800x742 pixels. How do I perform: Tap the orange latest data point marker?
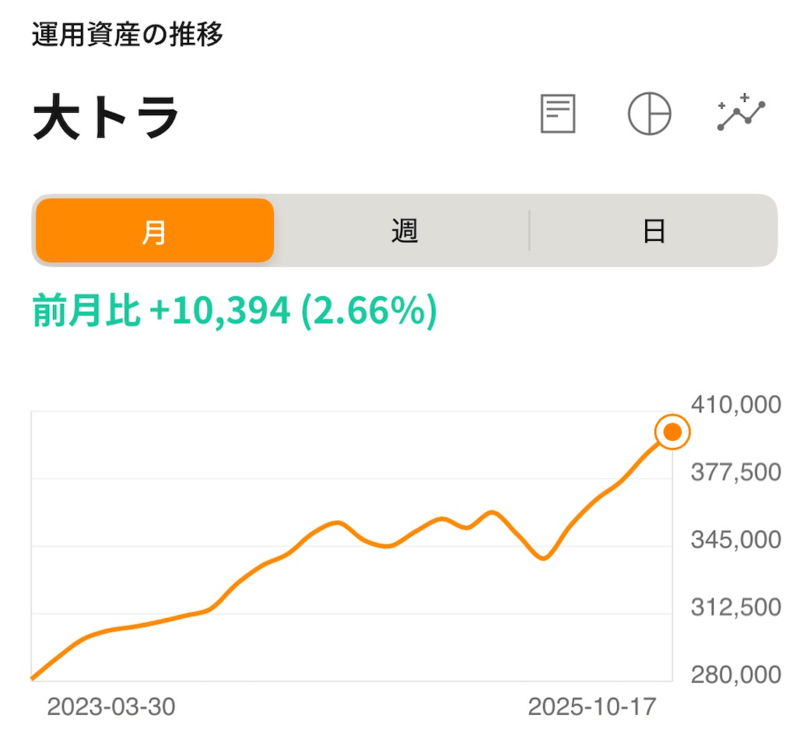point(672,432)
